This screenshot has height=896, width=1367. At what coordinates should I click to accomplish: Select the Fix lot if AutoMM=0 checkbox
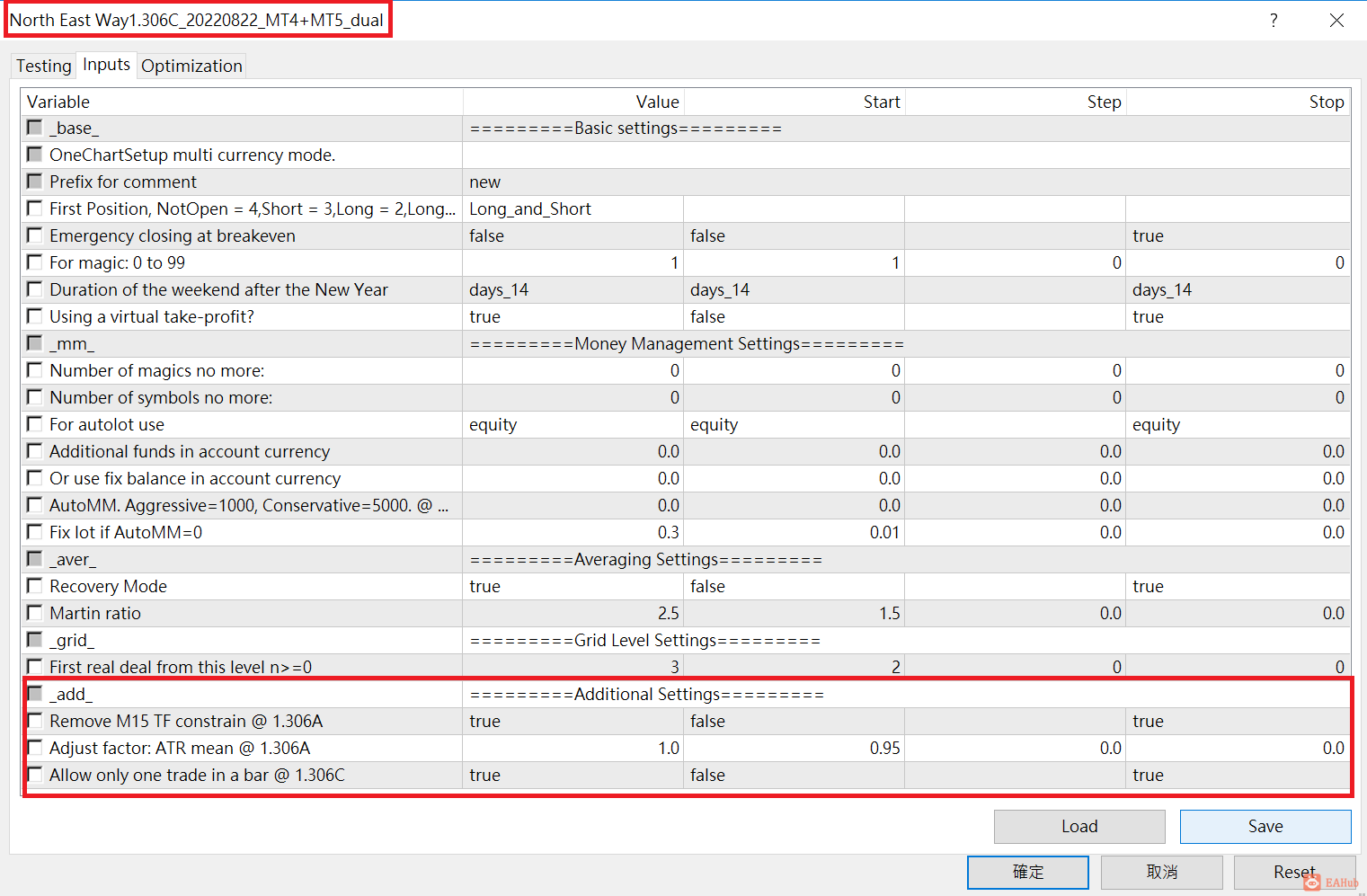tap(34, 531)
